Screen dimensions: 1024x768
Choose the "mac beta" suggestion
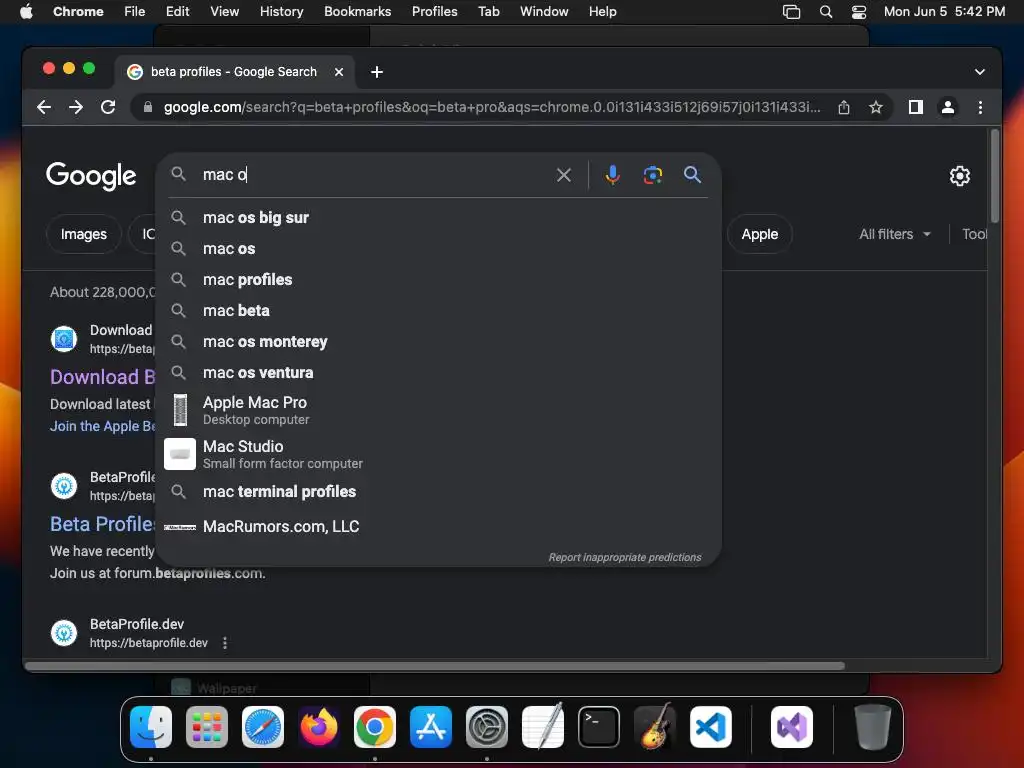(438, 311)
